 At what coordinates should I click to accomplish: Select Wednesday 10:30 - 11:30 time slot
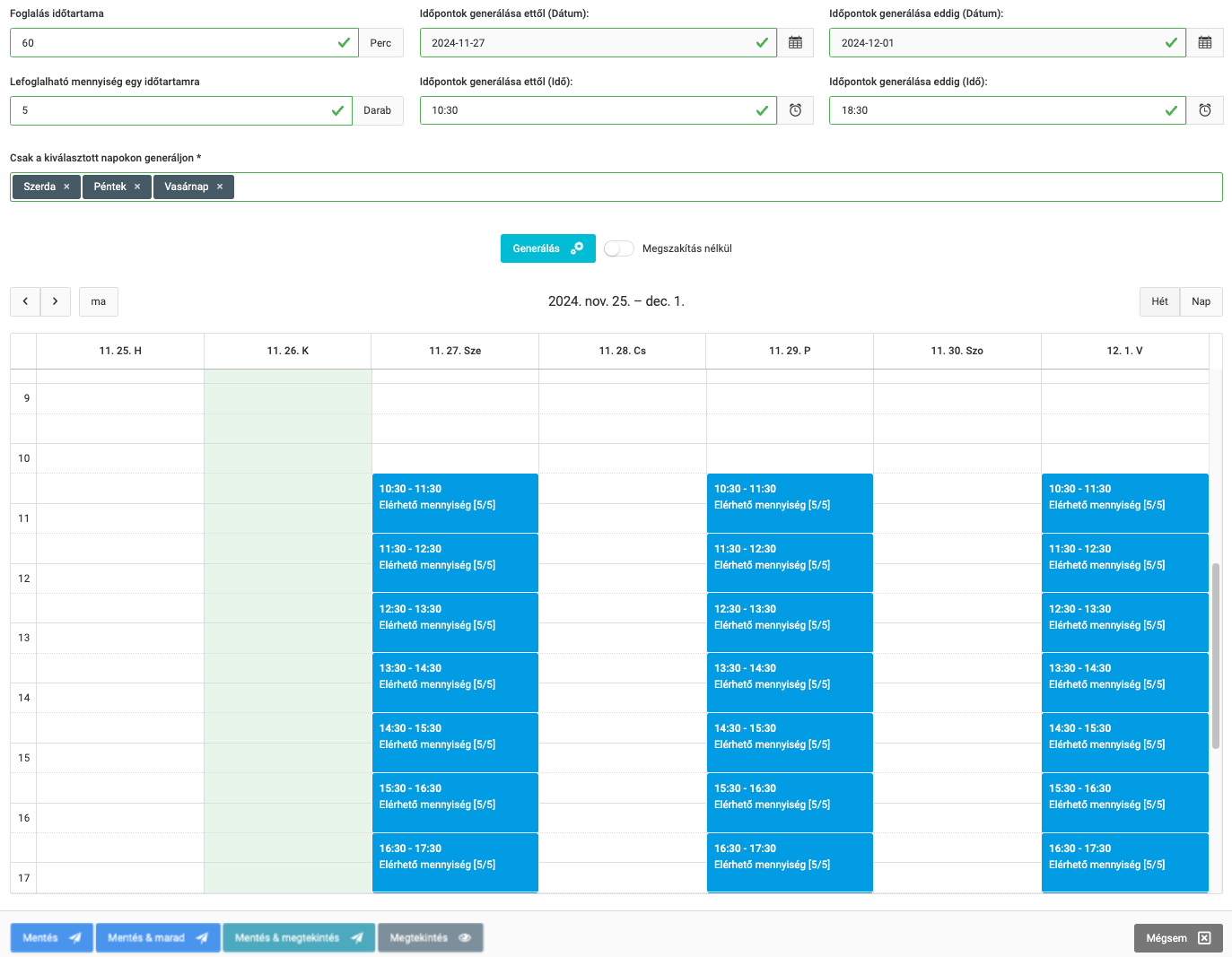455,502
